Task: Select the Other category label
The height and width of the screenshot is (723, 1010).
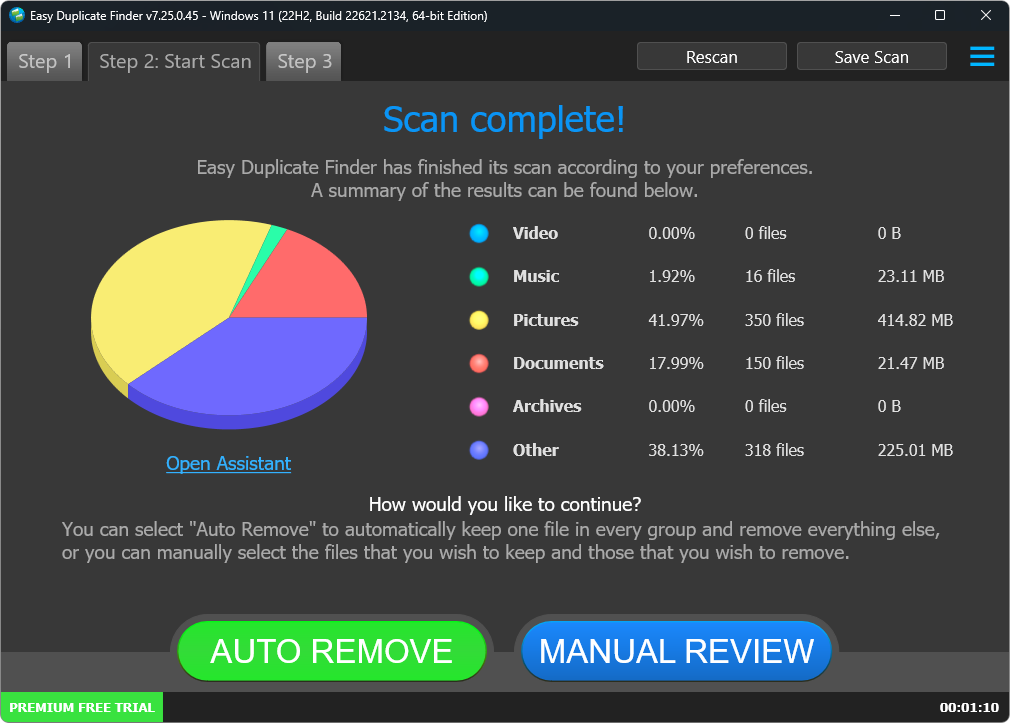Action: point(535,450)
